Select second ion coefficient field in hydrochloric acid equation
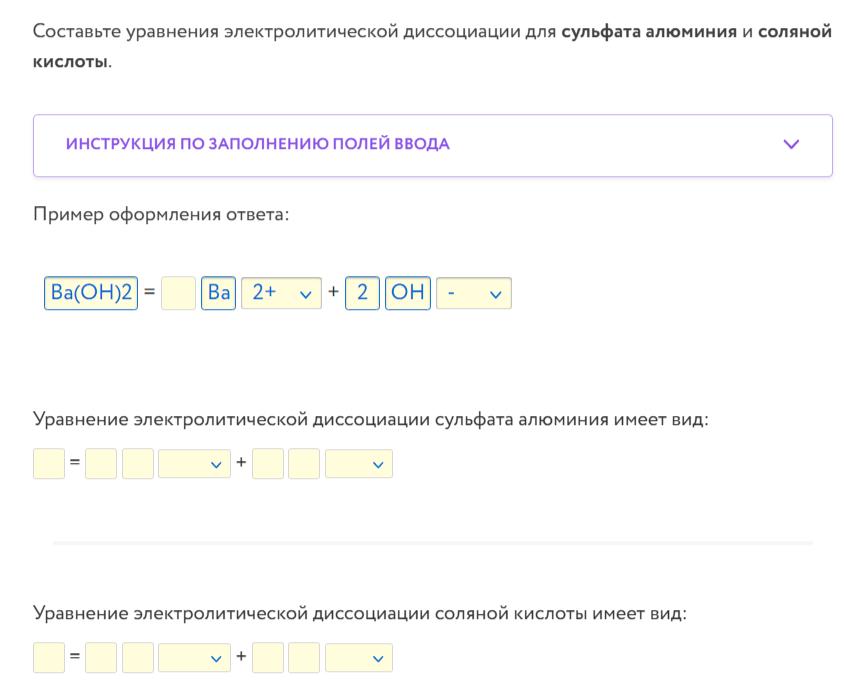The width and height of the screenshot is (844, 699). [268, 657]
